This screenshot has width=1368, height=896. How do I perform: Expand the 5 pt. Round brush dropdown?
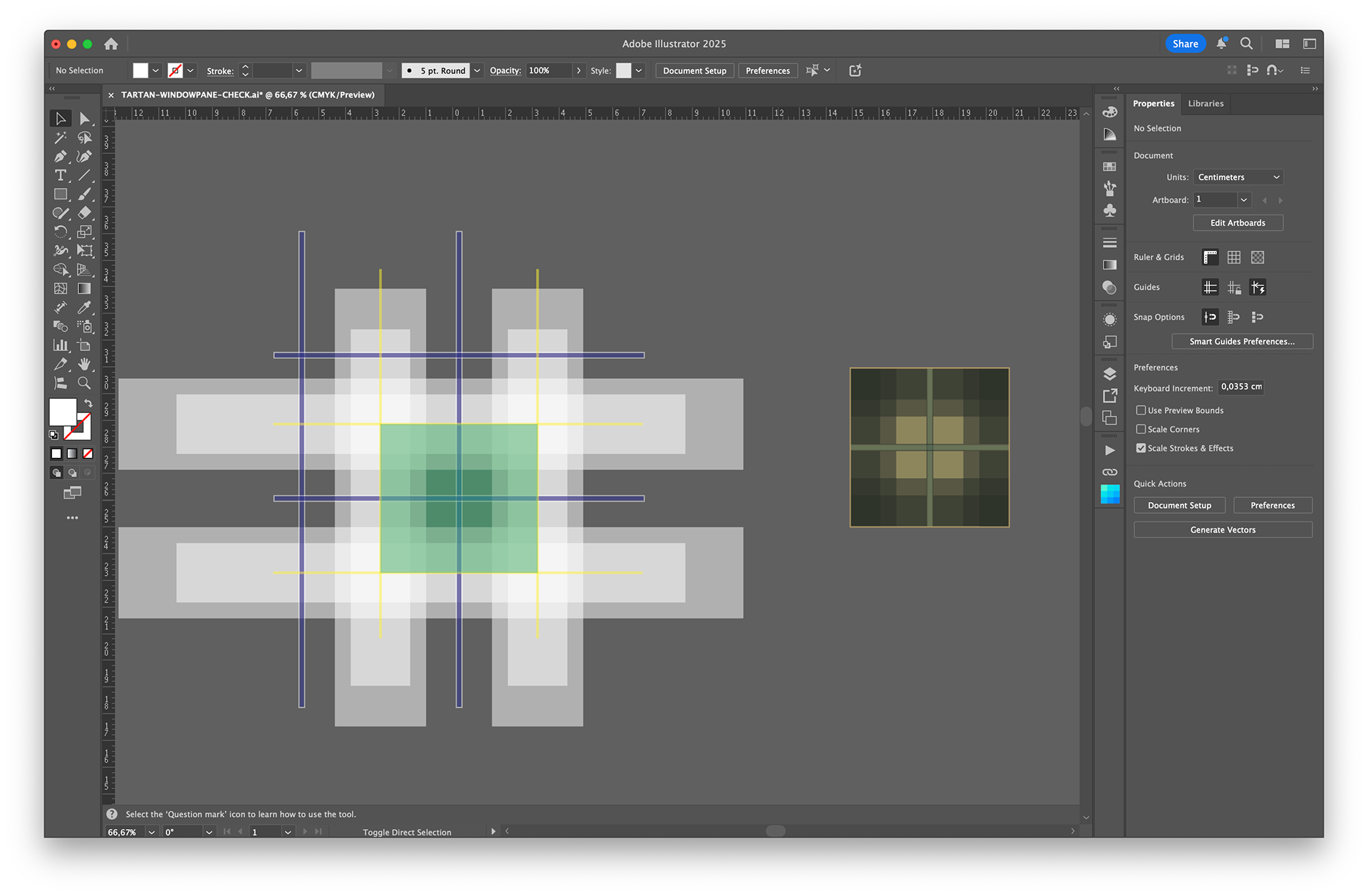pyautogui.click(x=477, y=71)
